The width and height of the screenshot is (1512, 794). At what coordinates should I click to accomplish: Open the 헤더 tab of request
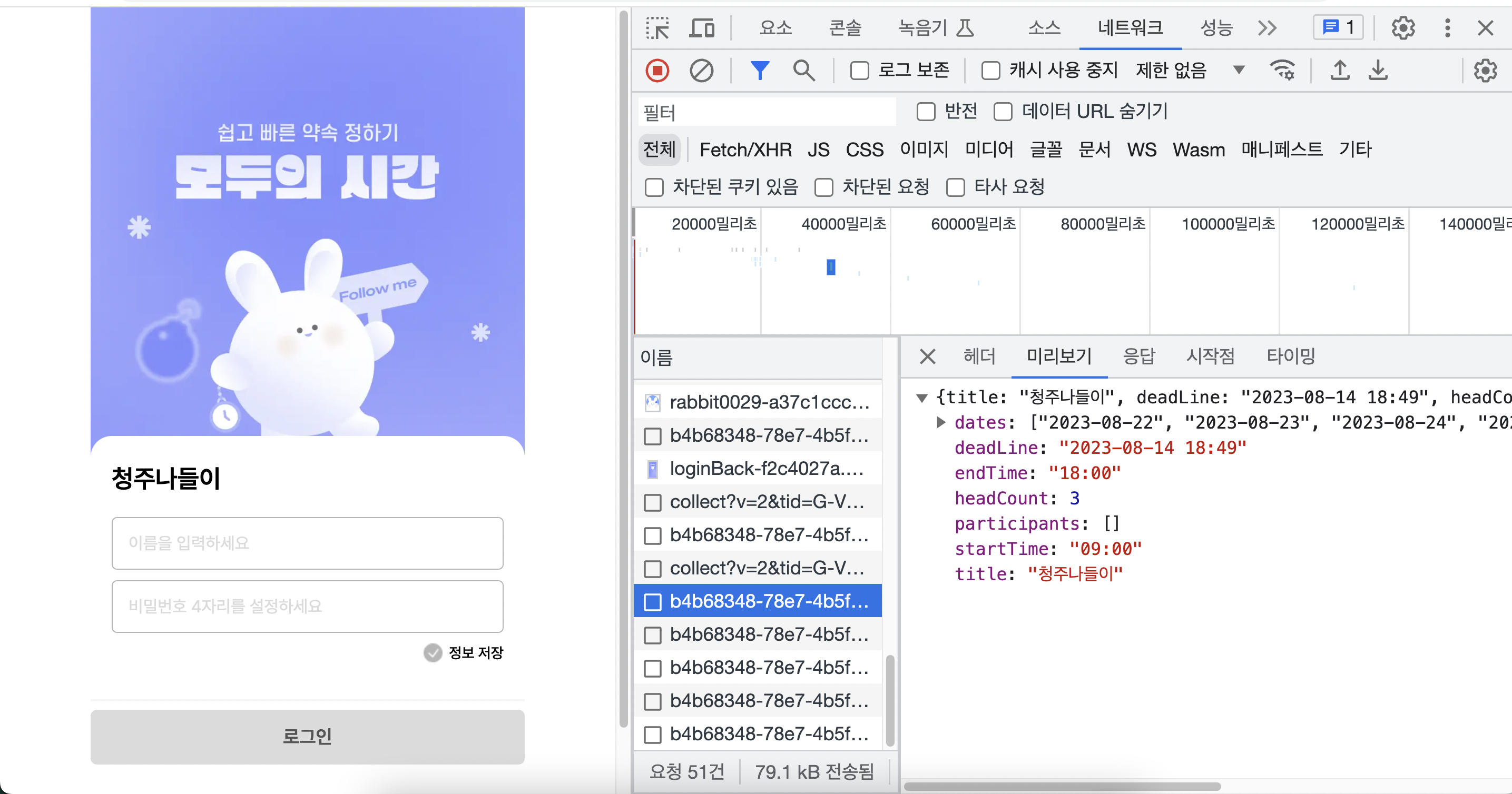pos(979,356)
